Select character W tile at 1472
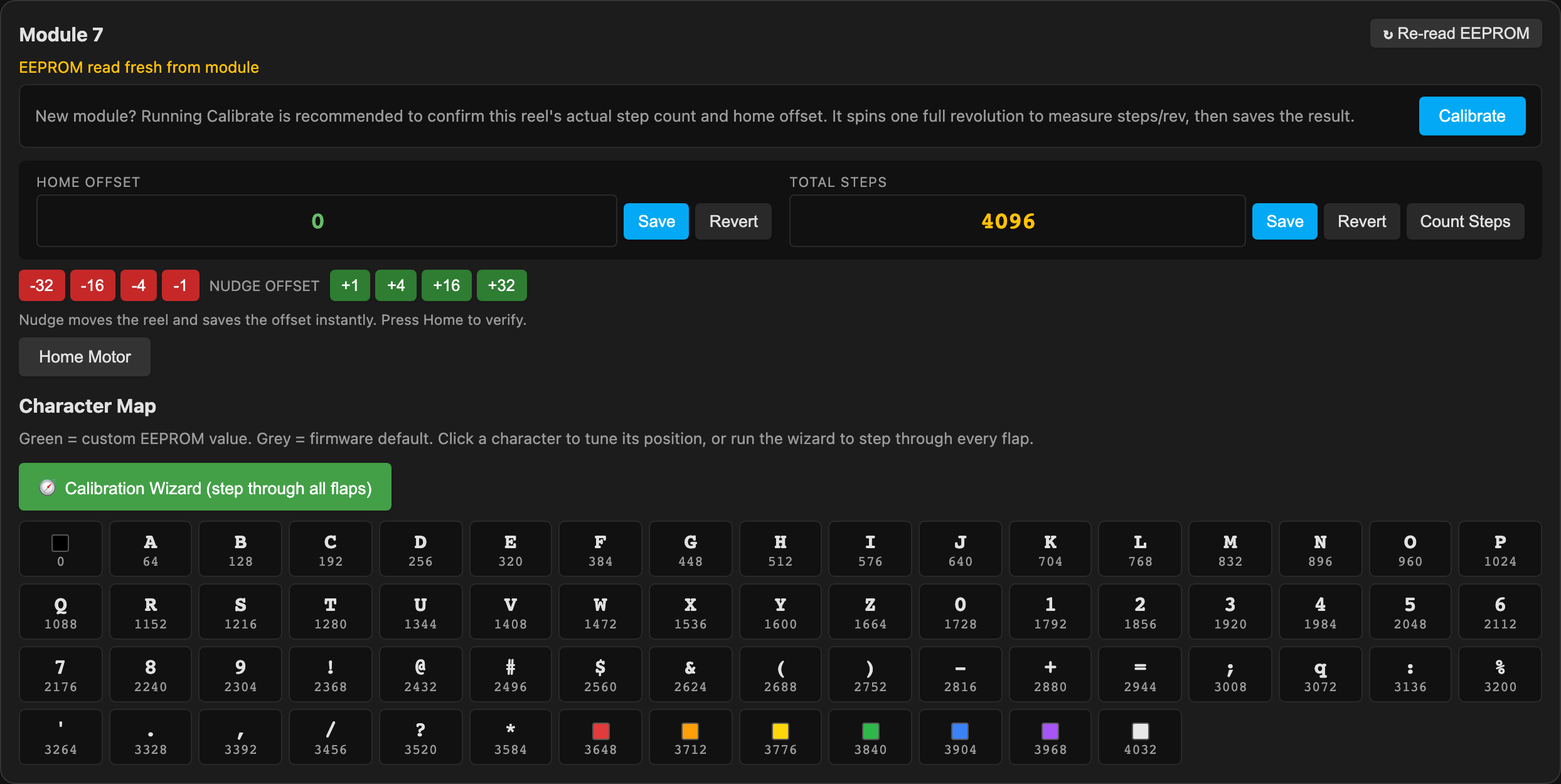The image size is (1561, 784). (600, 612)
